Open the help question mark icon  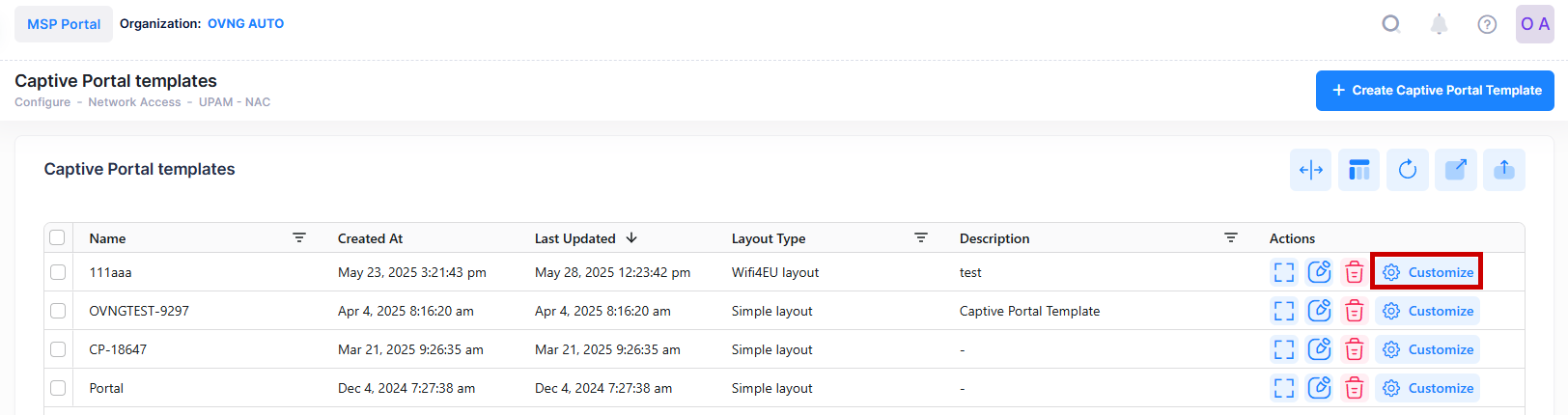click(x=1487, y=24)
